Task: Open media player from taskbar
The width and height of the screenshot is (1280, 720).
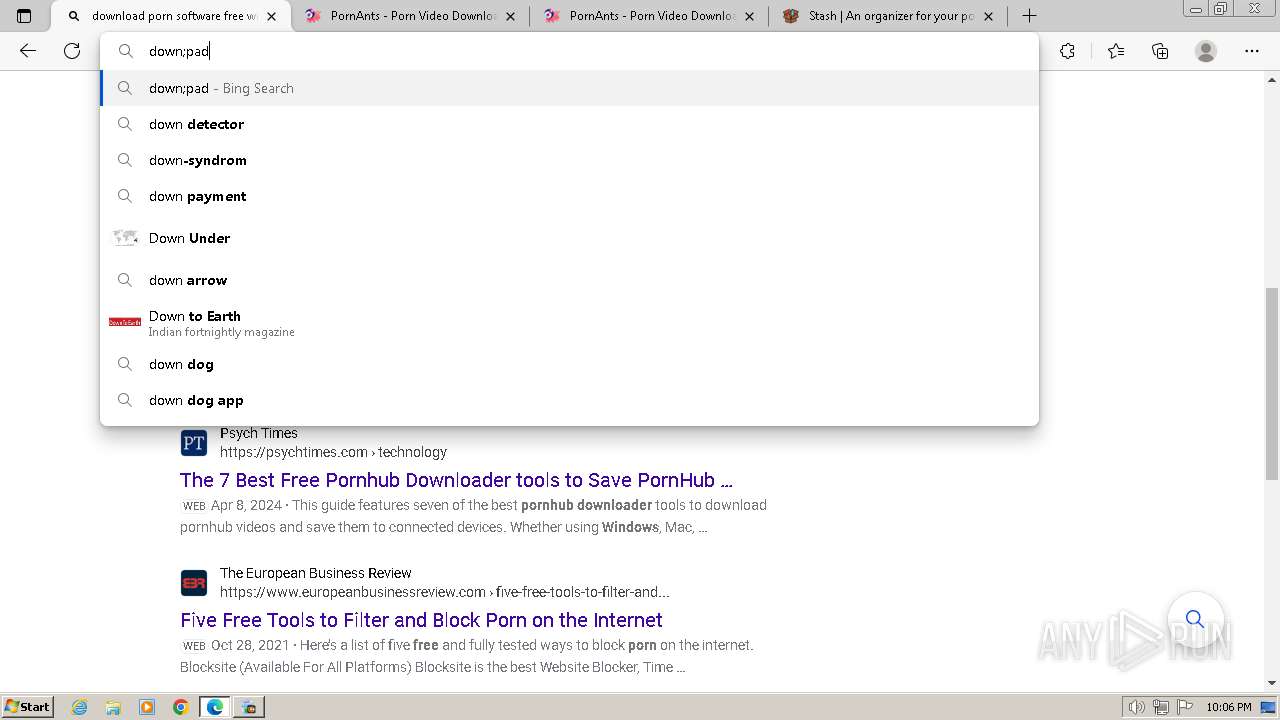Action: (x=147, y=707)
